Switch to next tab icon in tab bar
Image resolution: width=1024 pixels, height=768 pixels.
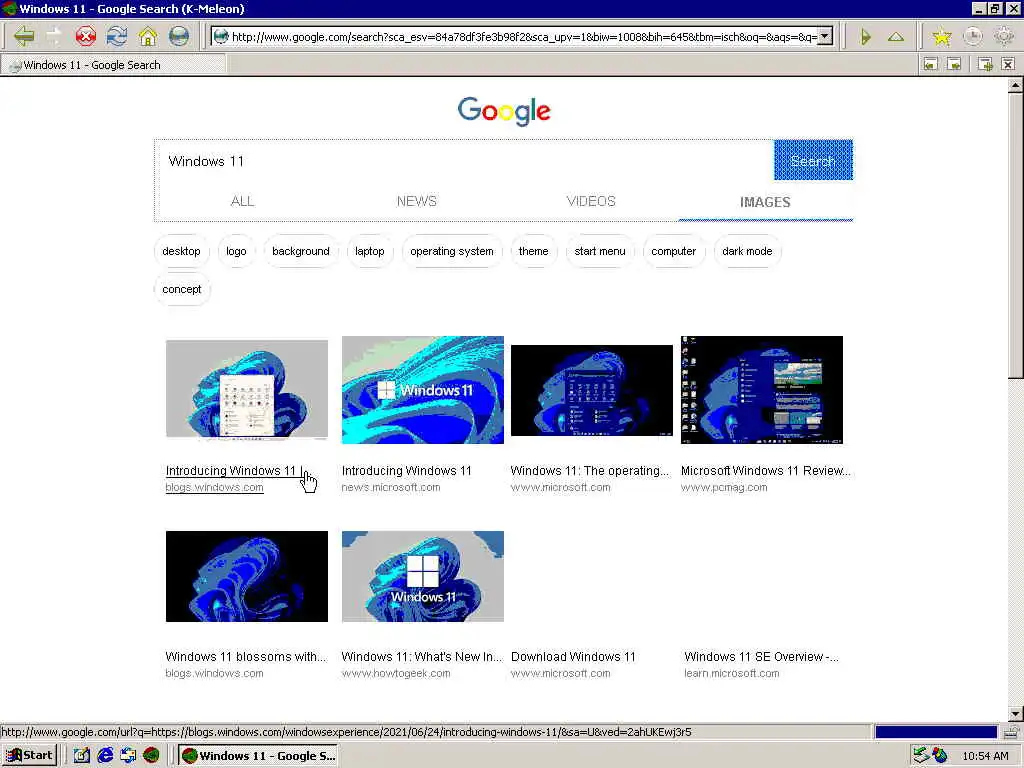(954, 64)
